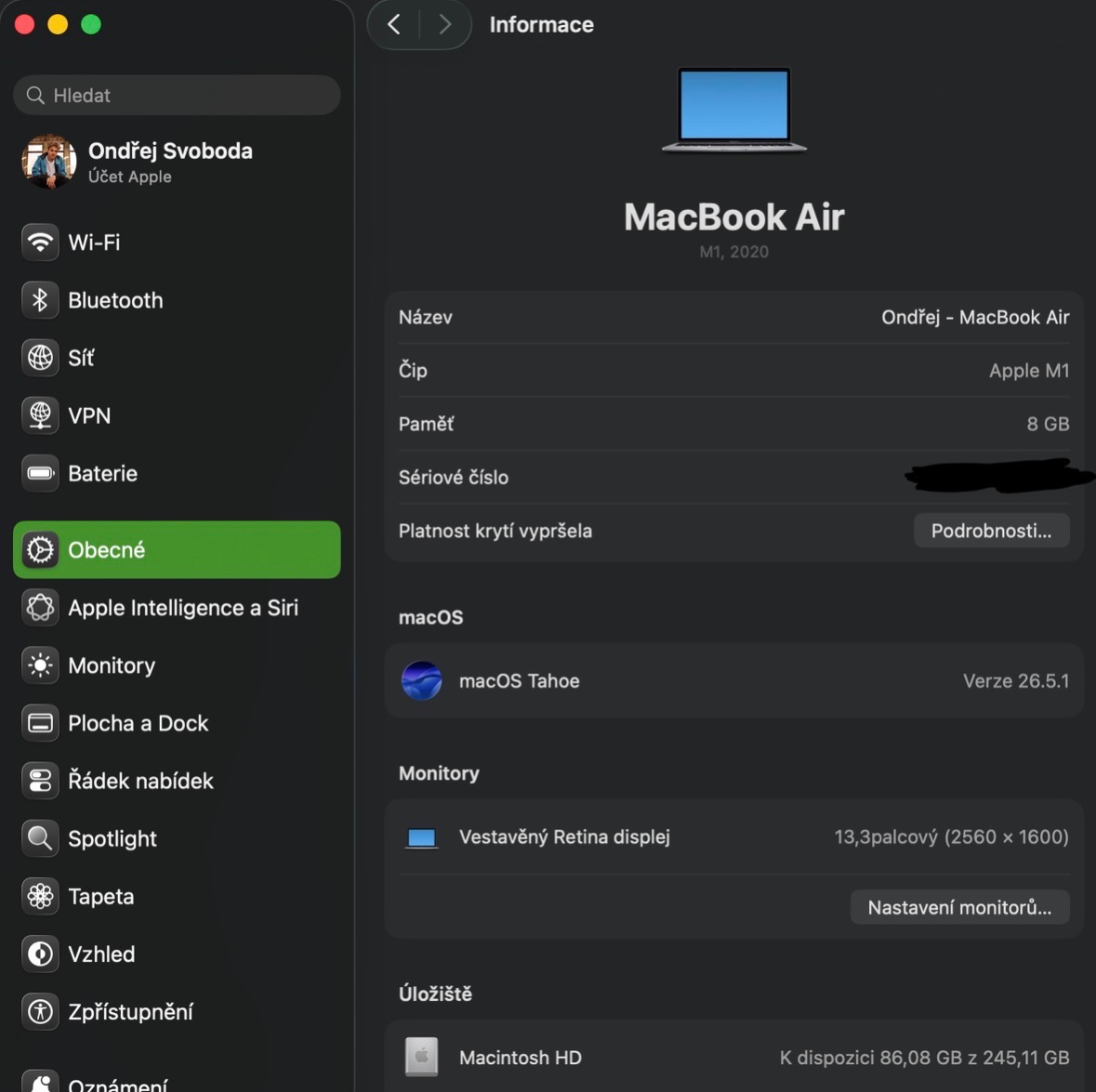The image size is (1096, 1092).
Task: Click the macOS section heading
Action: 430,618
